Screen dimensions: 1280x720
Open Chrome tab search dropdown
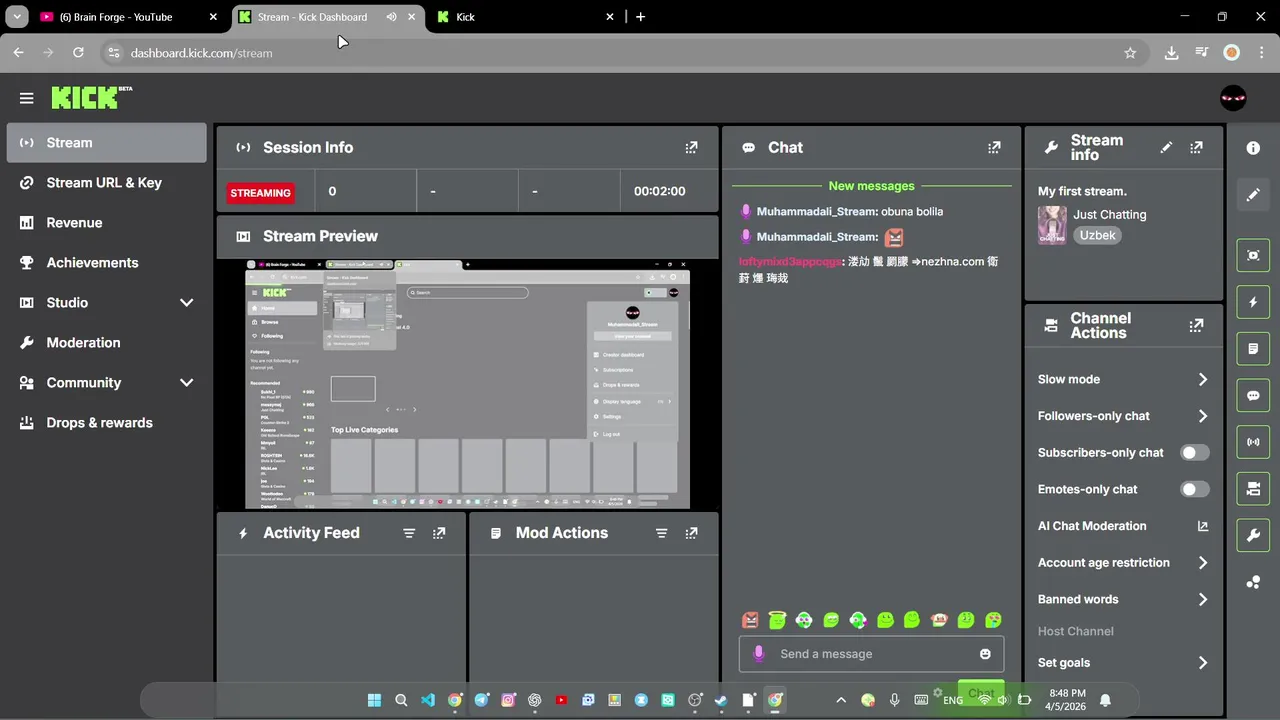(x=17, y=17)
